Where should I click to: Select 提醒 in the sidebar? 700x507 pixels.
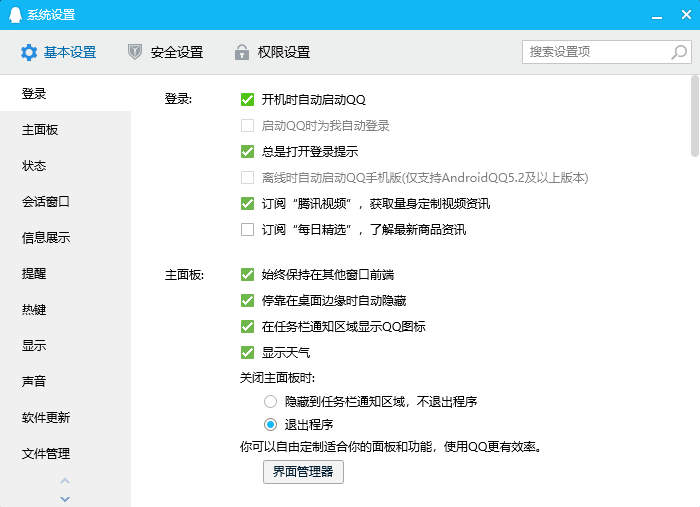(65, 273)
